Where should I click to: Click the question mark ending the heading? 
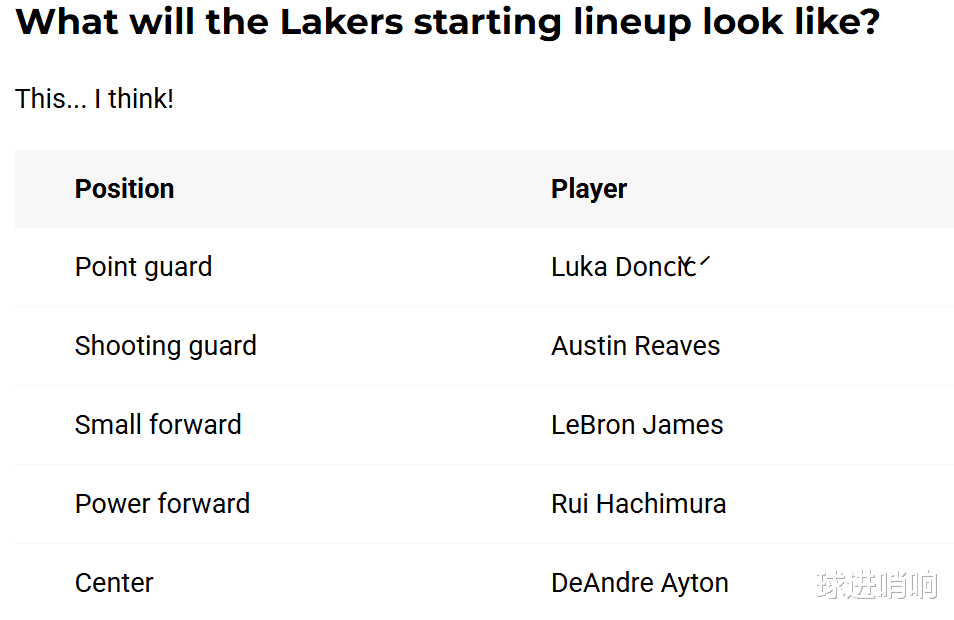point(868,21)
